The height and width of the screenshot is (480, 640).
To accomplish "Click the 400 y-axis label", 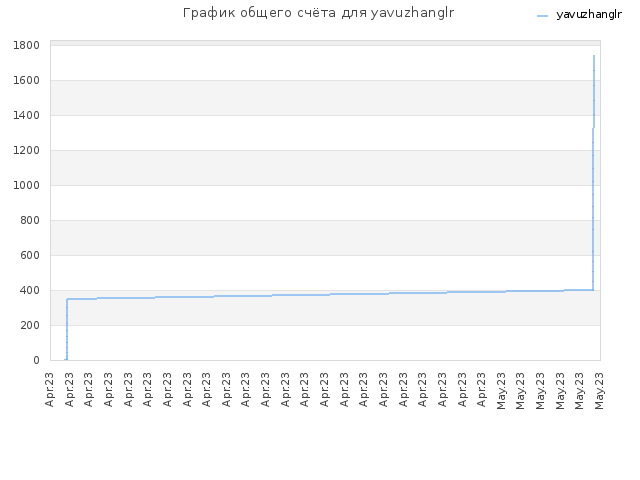I will [x=30, y=290].
